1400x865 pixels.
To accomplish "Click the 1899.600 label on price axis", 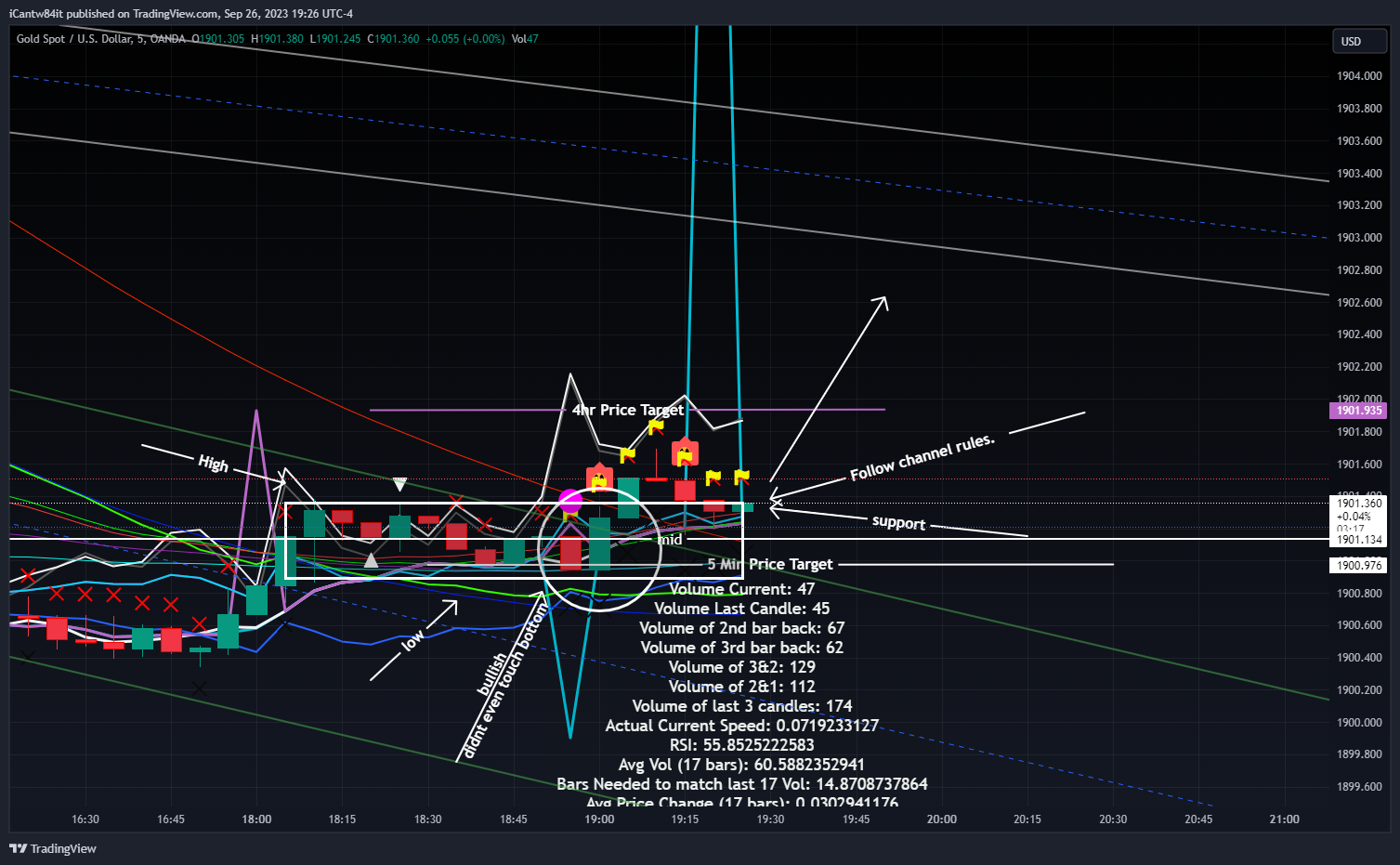I will 1359,787.
